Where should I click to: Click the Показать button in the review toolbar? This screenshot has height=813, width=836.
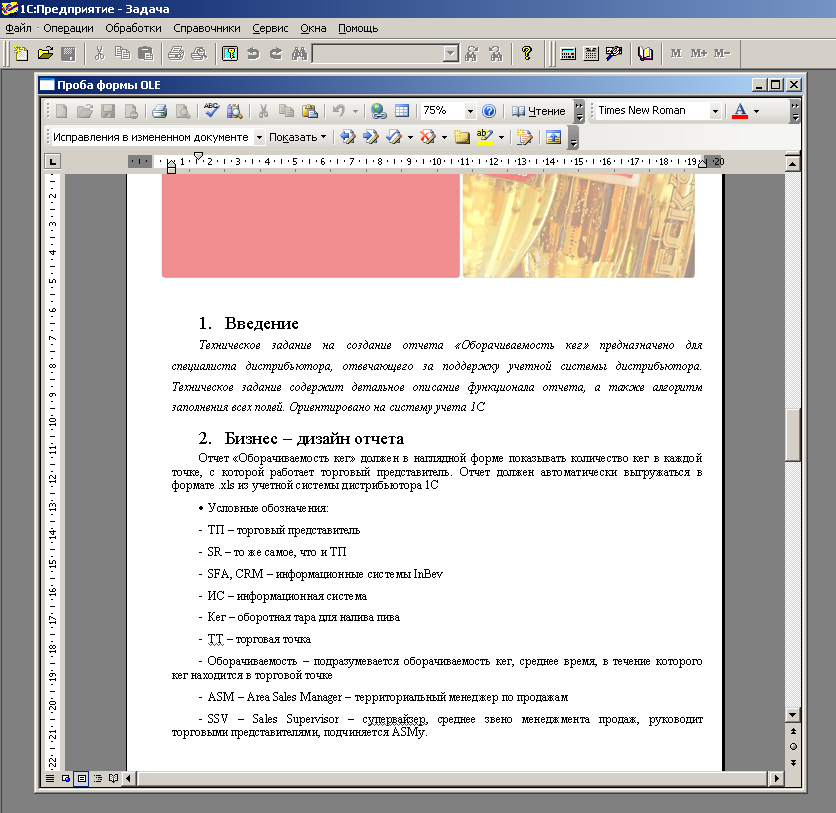[x=297, y=137]
